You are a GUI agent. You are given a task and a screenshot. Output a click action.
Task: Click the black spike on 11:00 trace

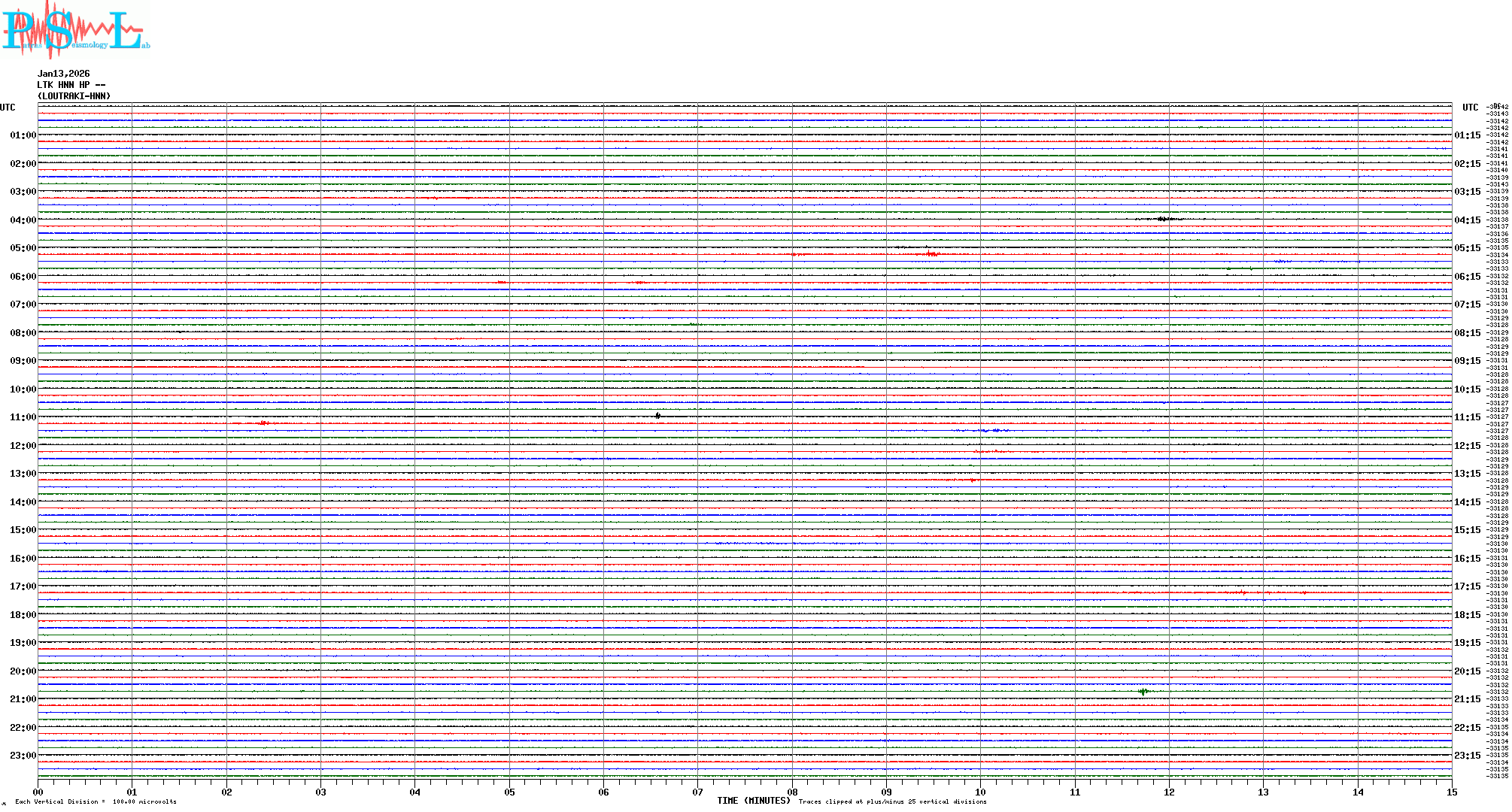point(657,416)
